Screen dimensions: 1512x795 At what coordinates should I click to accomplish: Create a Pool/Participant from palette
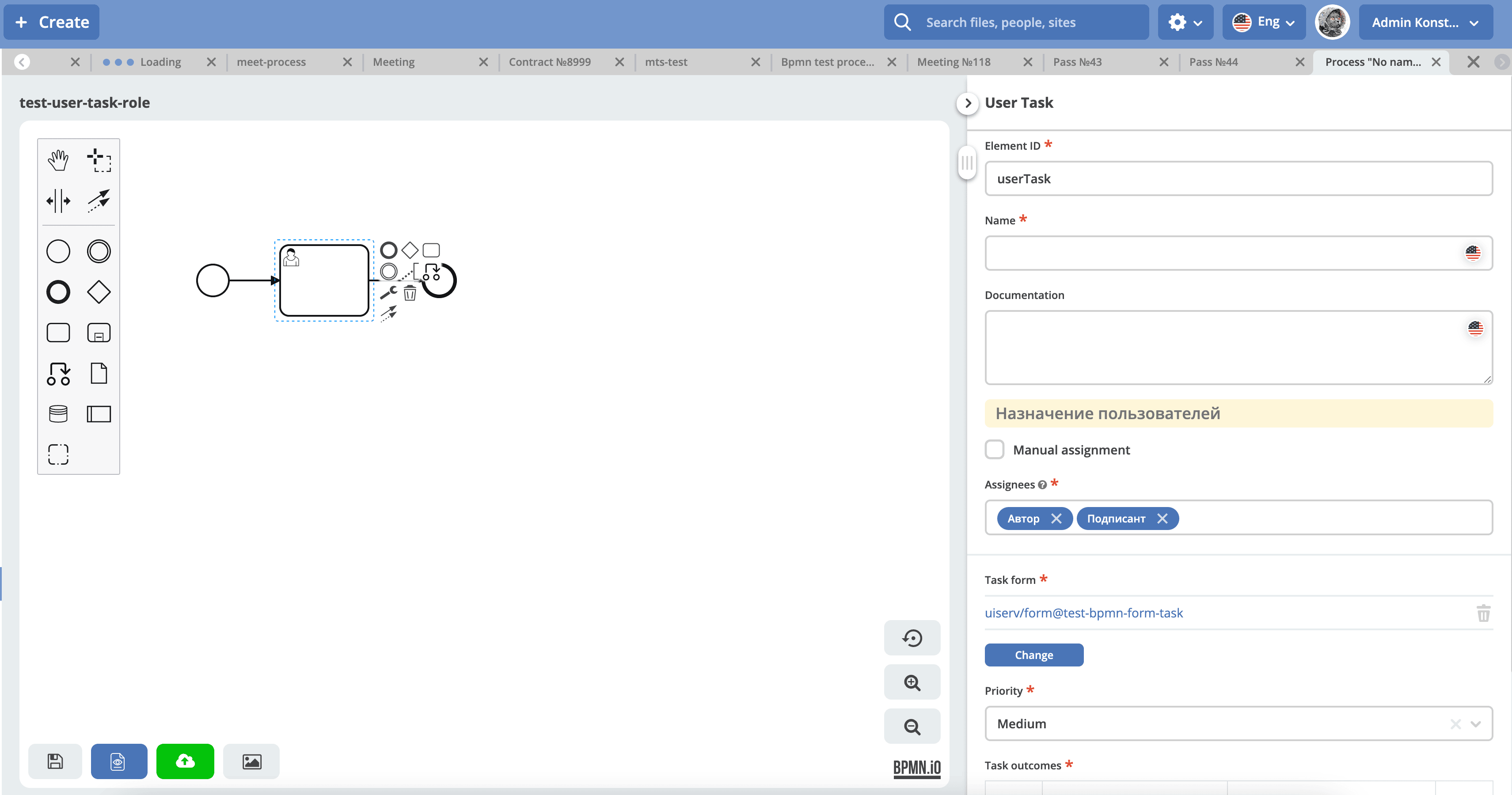pos(99,414)
